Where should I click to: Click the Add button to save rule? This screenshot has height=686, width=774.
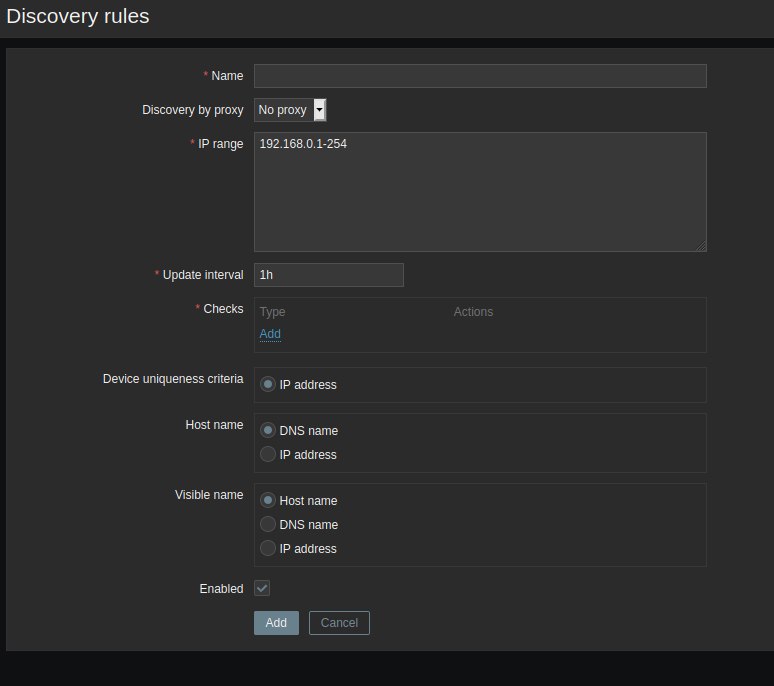(x=276, y=623)
